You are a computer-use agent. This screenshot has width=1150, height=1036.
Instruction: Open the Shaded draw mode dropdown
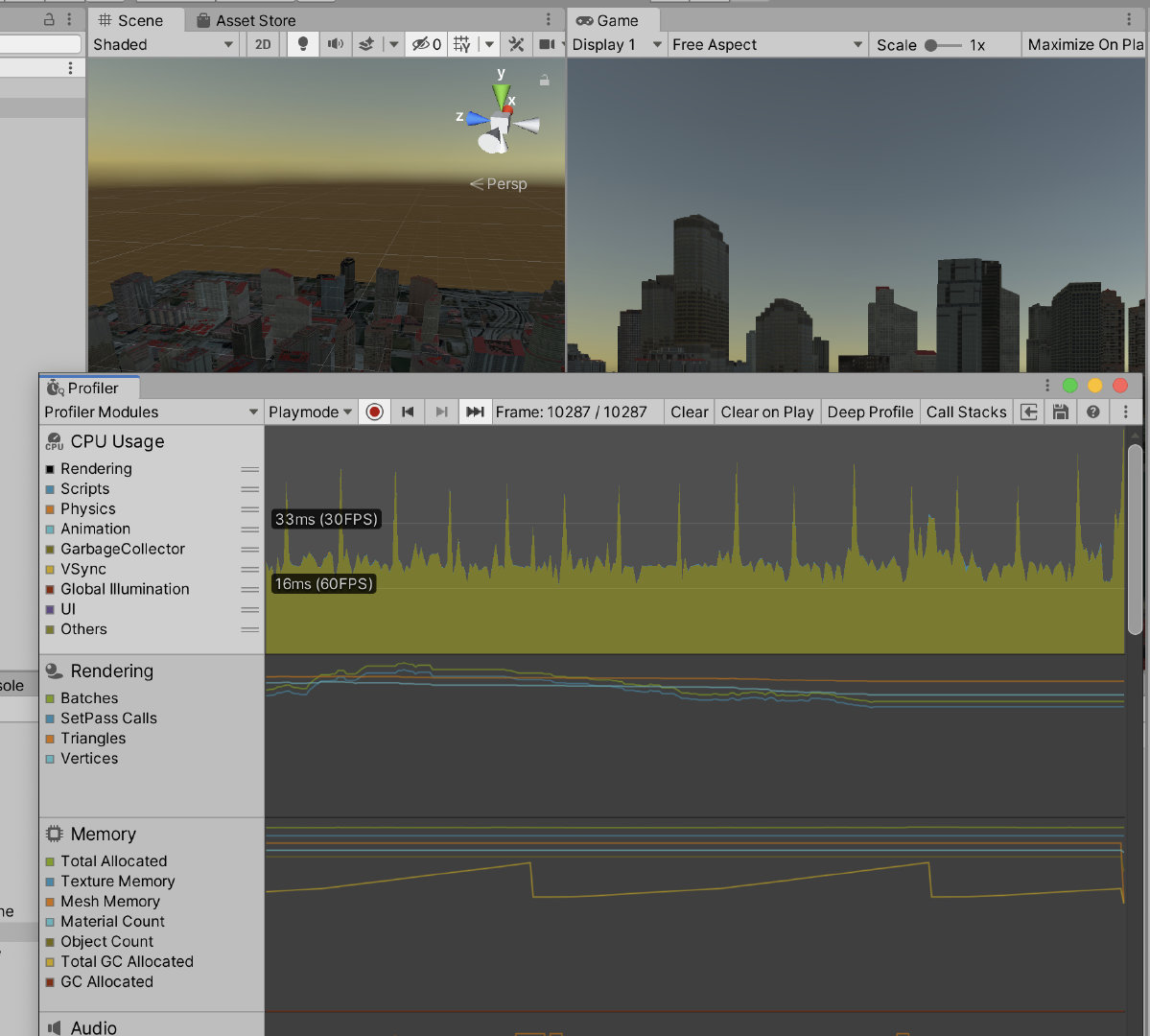coord(163,44)
